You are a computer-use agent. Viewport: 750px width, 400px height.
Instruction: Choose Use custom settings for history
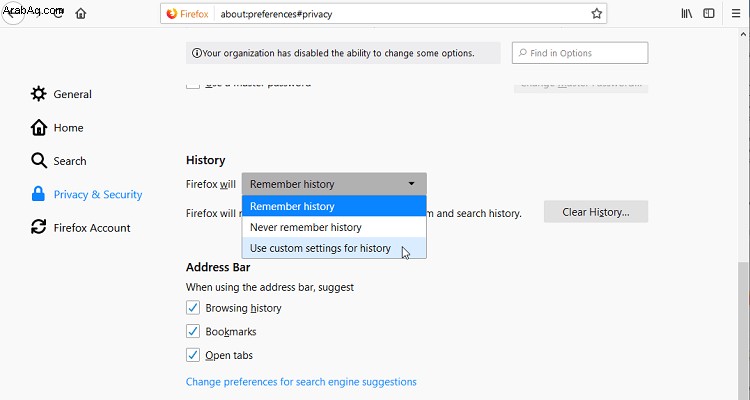point(334,248)
